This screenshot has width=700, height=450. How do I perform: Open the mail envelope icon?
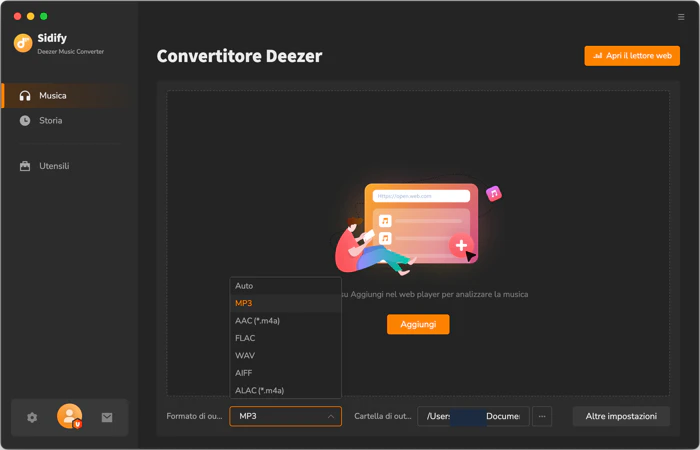(x=107, y=417)
